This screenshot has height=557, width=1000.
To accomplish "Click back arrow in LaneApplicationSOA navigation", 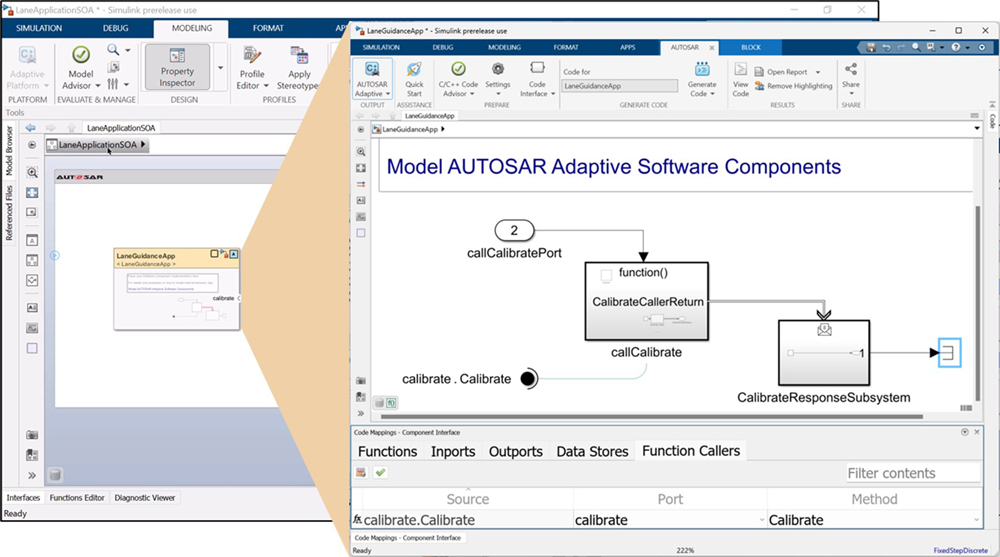I will 30,128.
